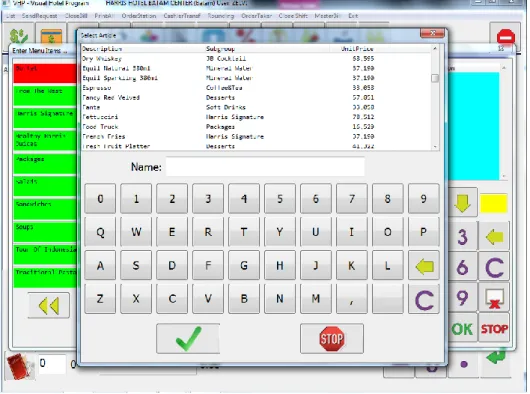Select Fettuccini article row

tap(256, 117)
